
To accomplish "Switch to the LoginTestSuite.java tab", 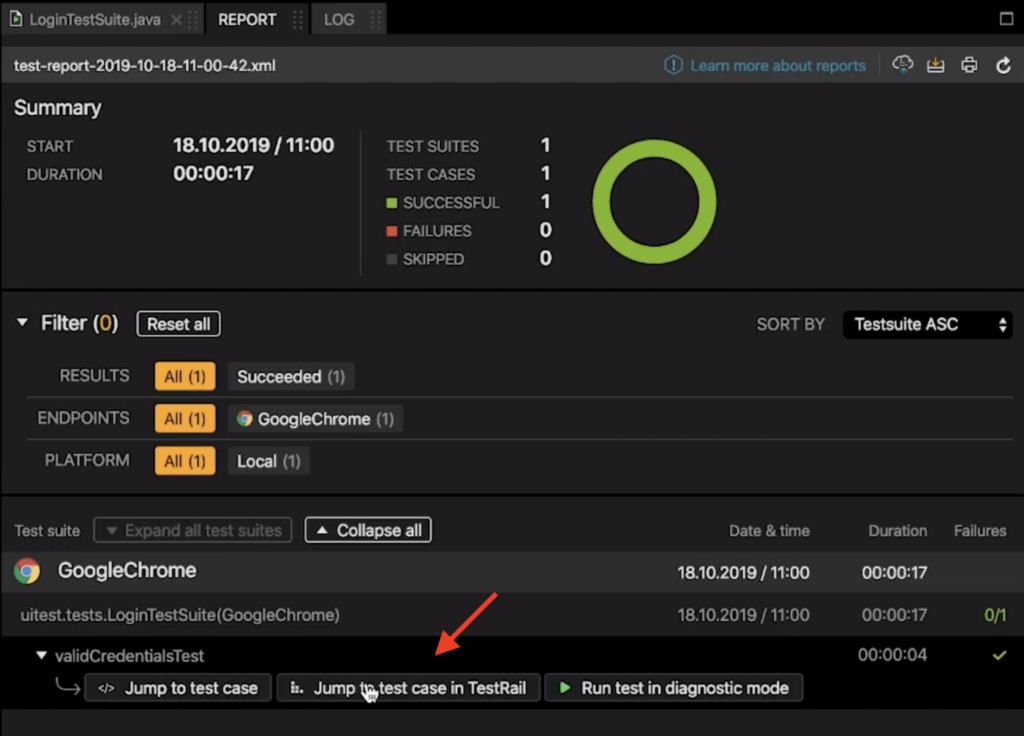I will click(x=95, y=20).
